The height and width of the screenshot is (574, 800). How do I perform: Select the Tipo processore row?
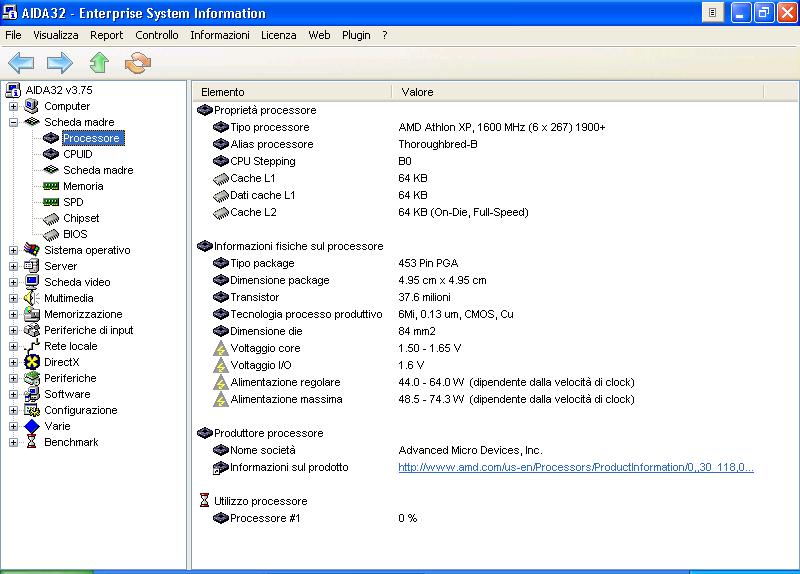tap(409, 127)
